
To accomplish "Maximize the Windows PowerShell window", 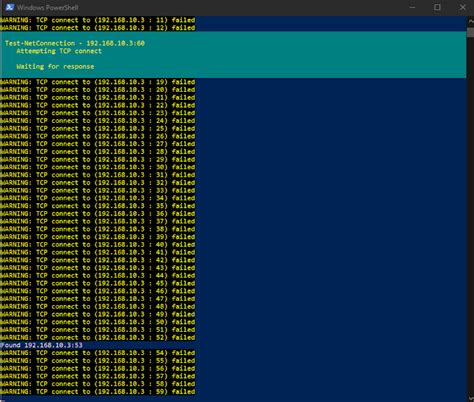I will (437, 7).
